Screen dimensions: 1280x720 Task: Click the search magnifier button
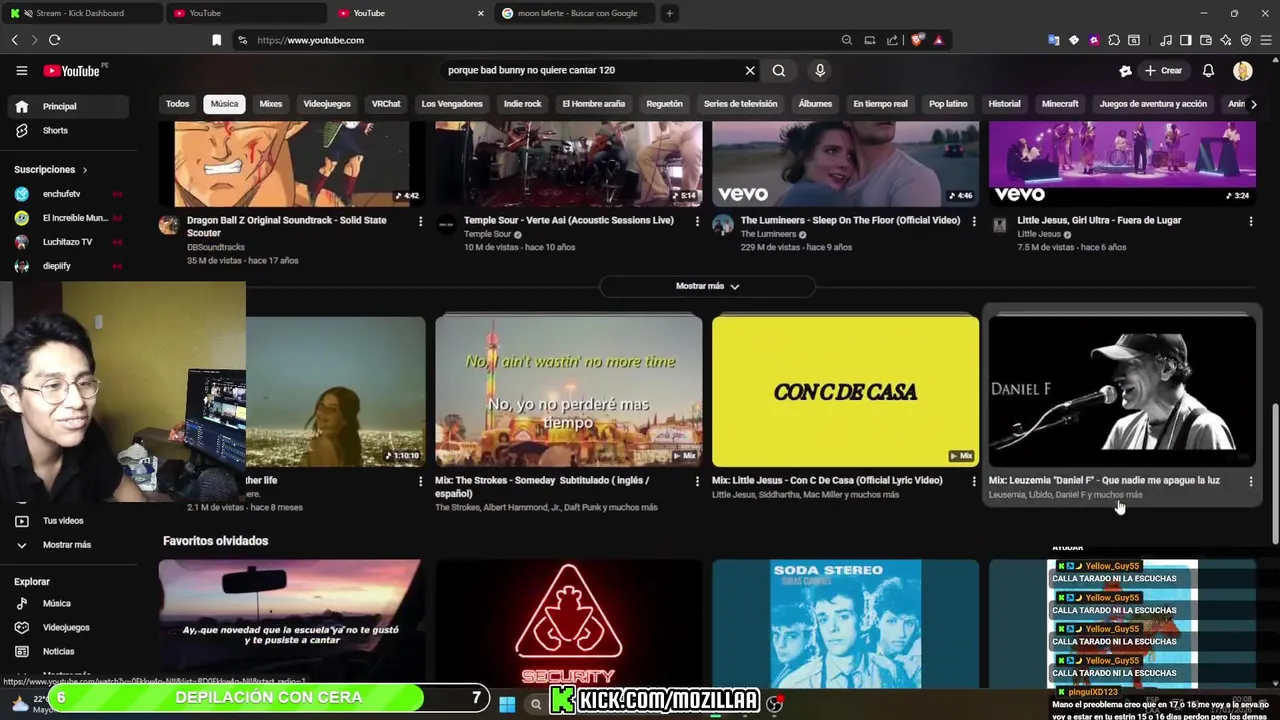tap(779, 71)
